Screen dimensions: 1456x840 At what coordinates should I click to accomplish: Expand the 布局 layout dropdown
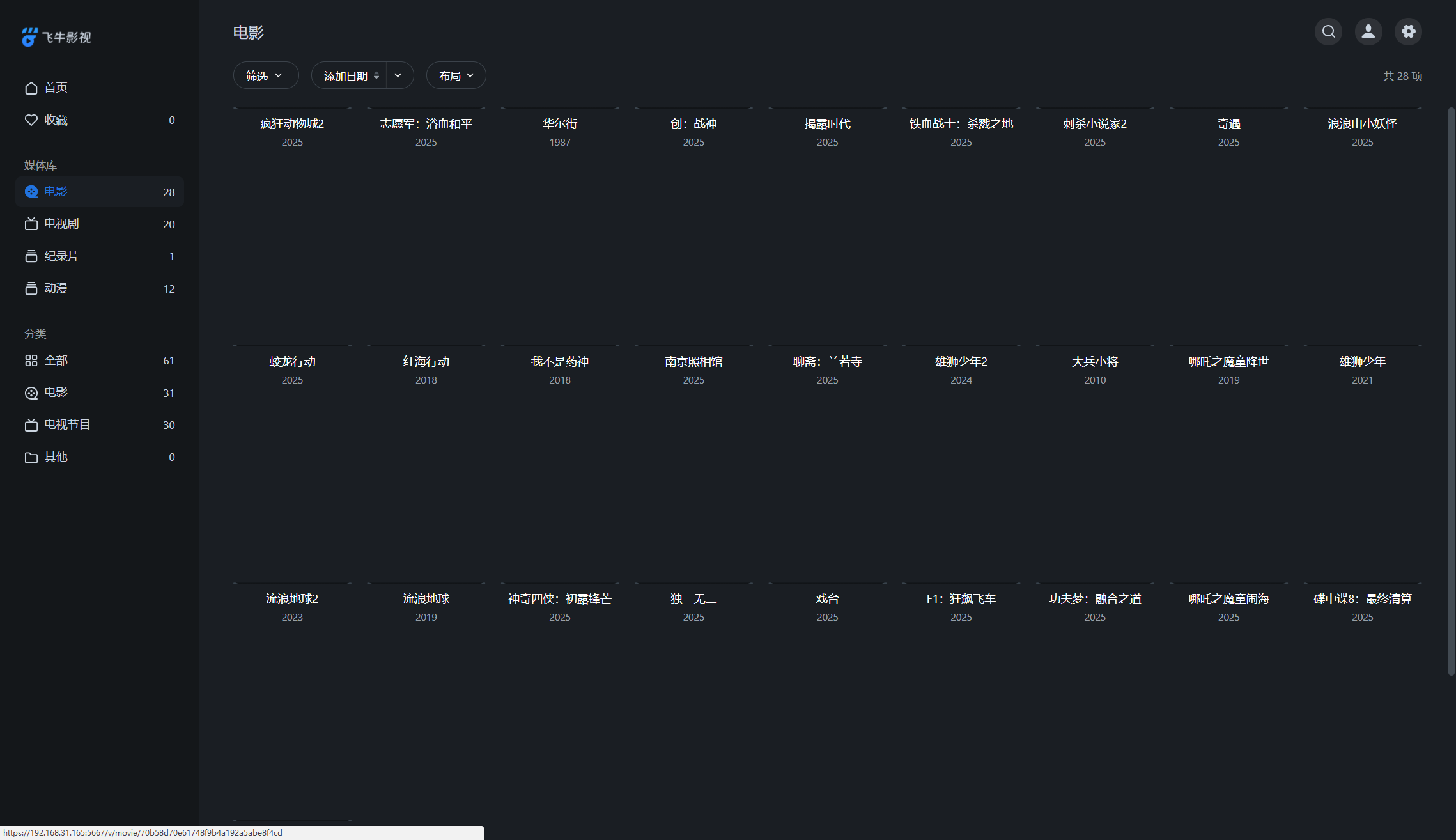tap(456, 75)
